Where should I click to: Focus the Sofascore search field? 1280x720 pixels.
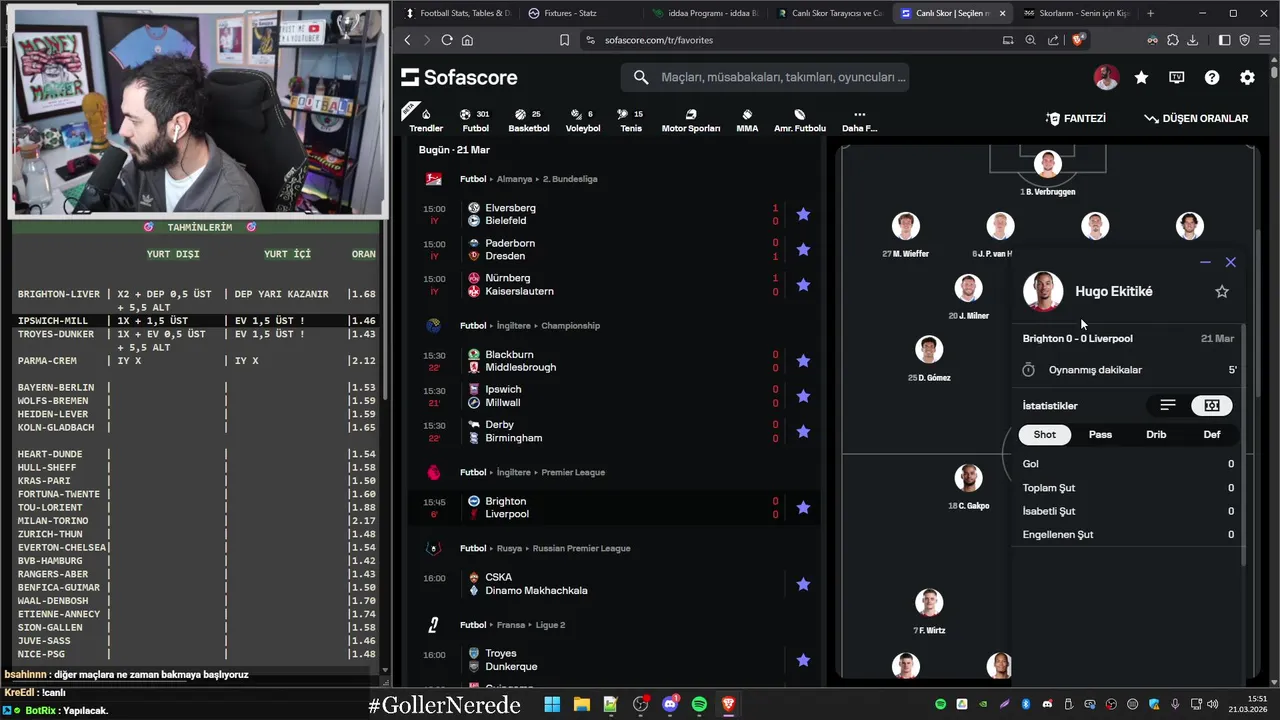[765, 77]
